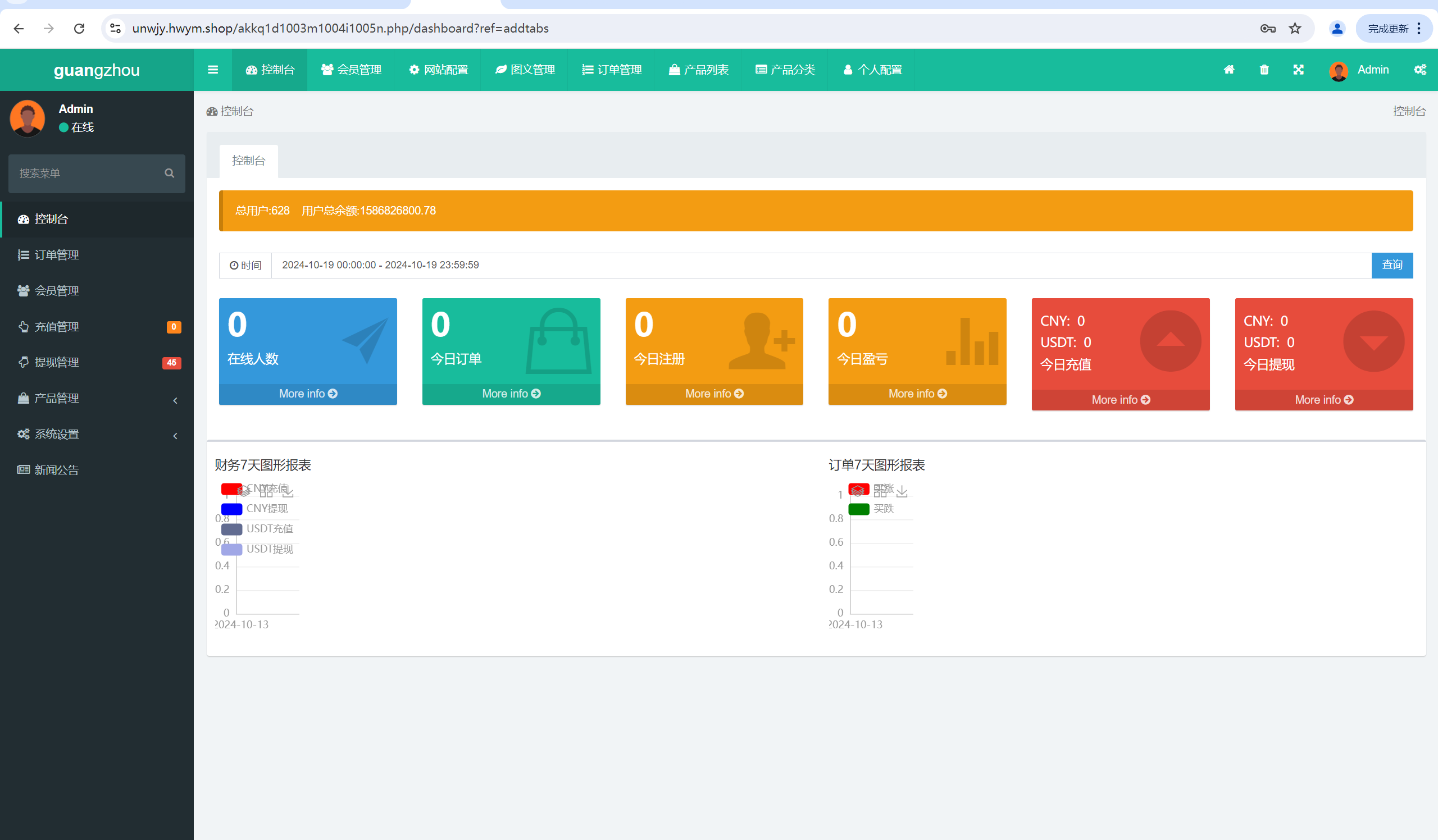Click 今日充值 More info button
This screenshot has width=1438, height=840.
pos(1120,399)
